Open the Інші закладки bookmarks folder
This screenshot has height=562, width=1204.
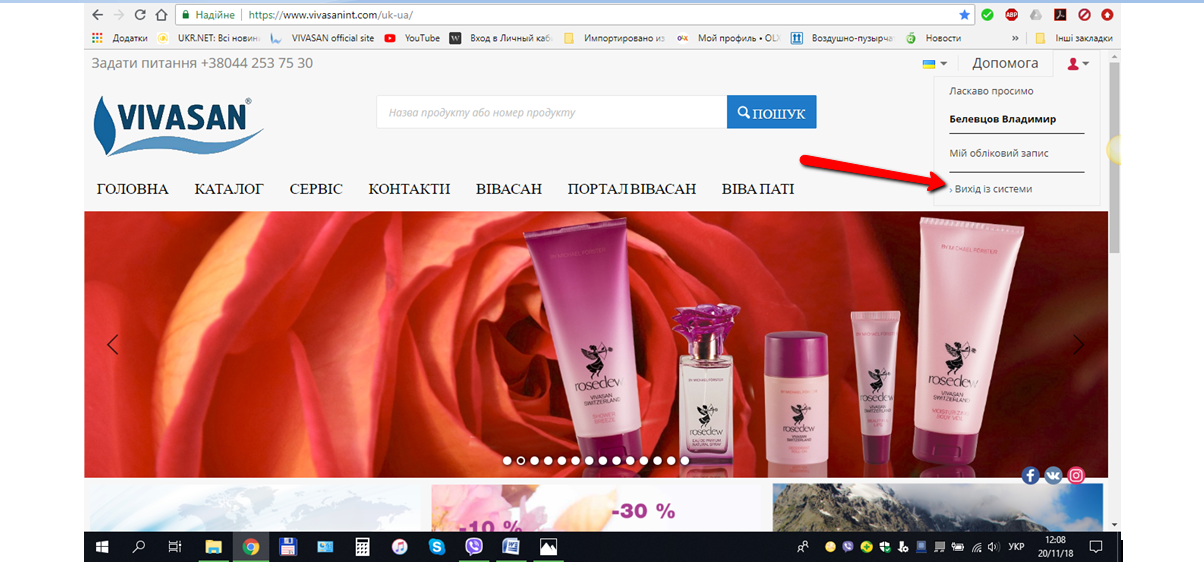click(1073, 38)
